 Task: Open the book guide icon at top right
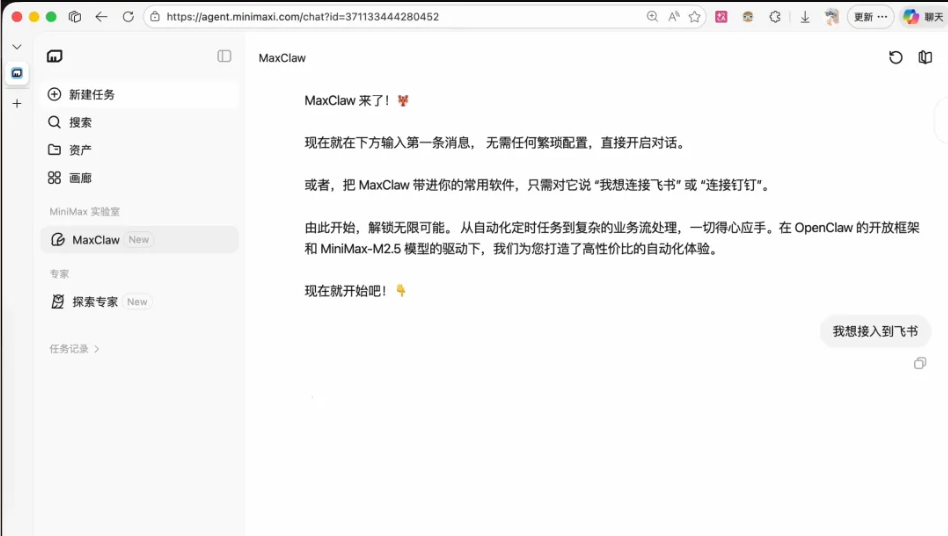point(925,58)
